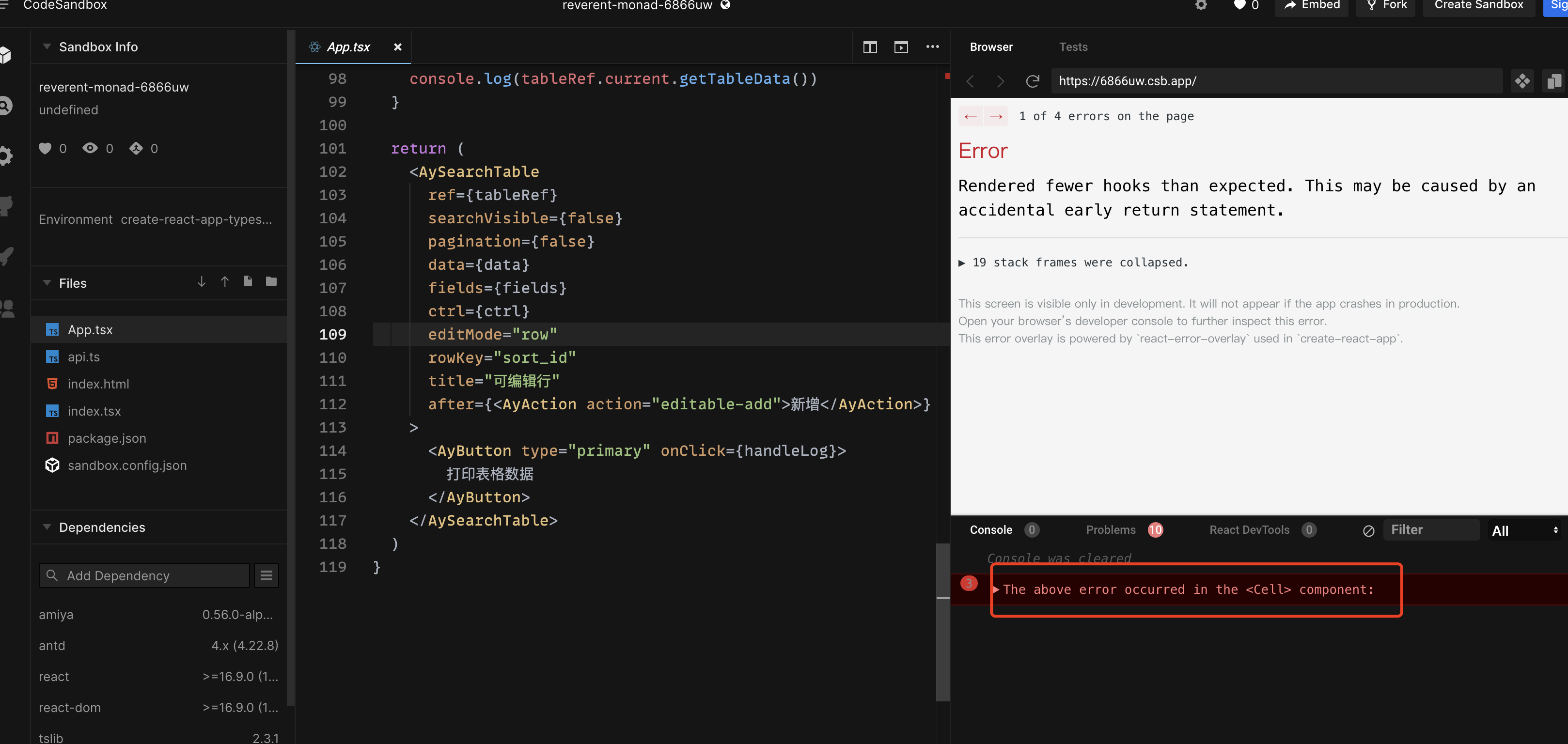Click the Create Sandbox button
Viewport: 1568px width, 744px height.
(1478, 5)
